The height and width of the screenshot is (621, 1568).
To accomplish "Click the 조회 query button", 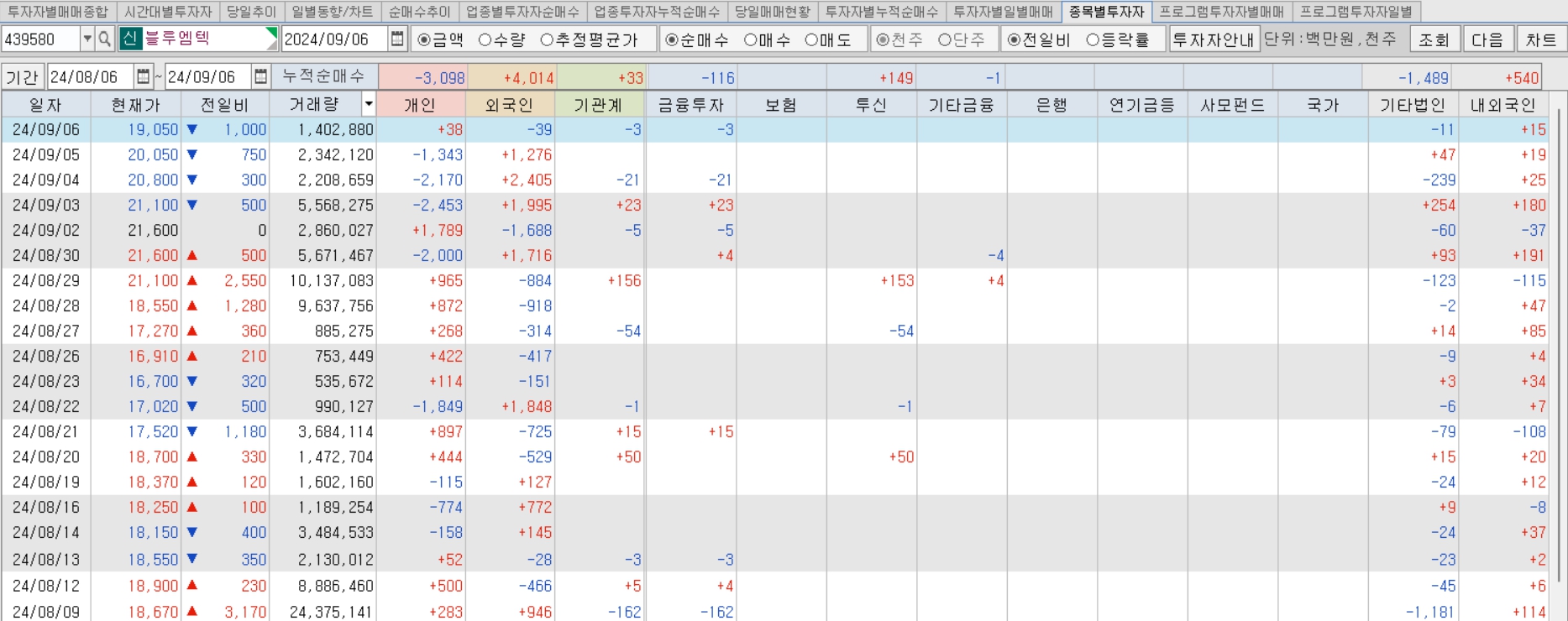I will 1434,39.
